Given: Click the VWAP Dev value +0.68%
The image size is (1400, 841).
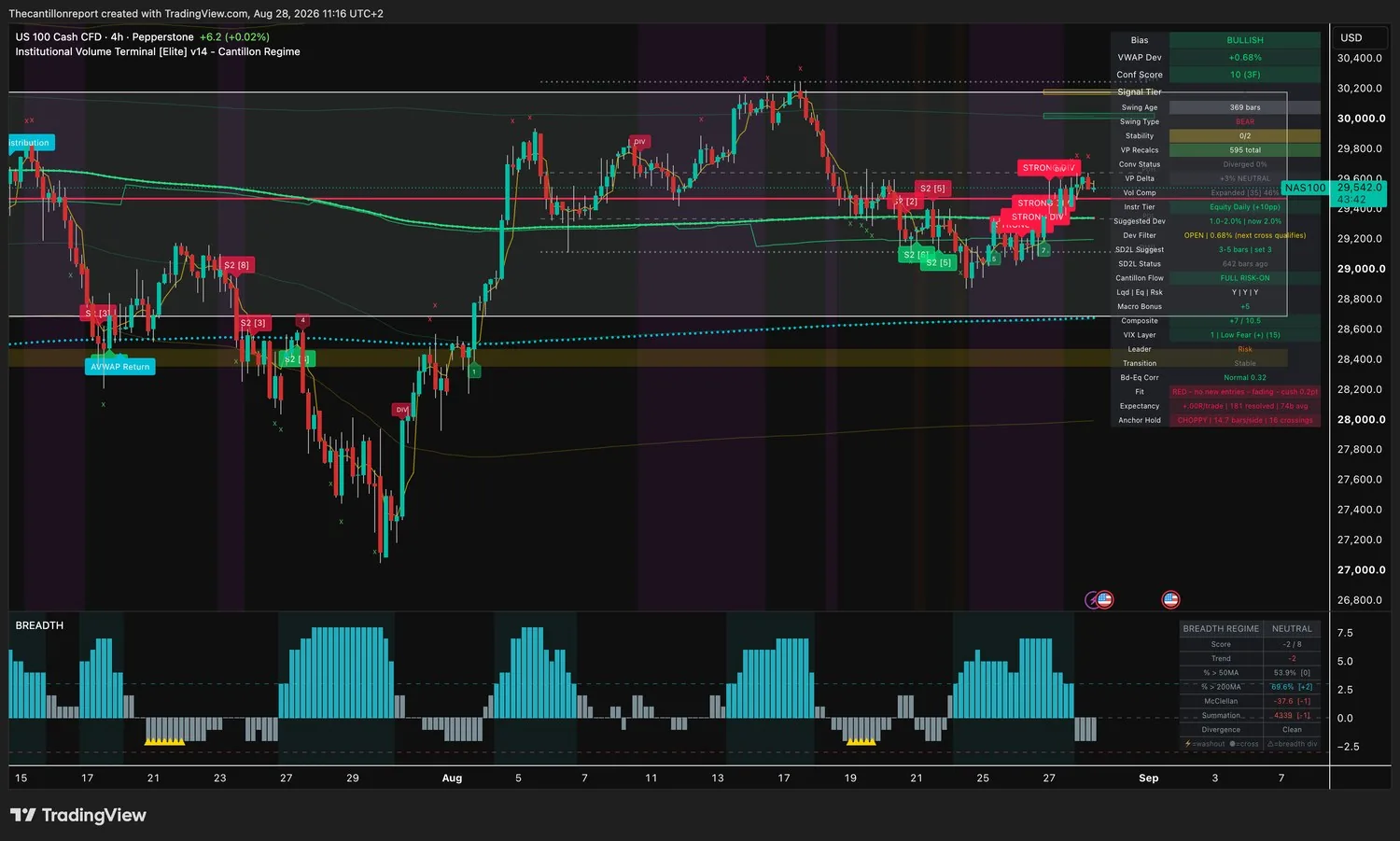Looking at the screenshot, I should click(x=1245, y=58).
